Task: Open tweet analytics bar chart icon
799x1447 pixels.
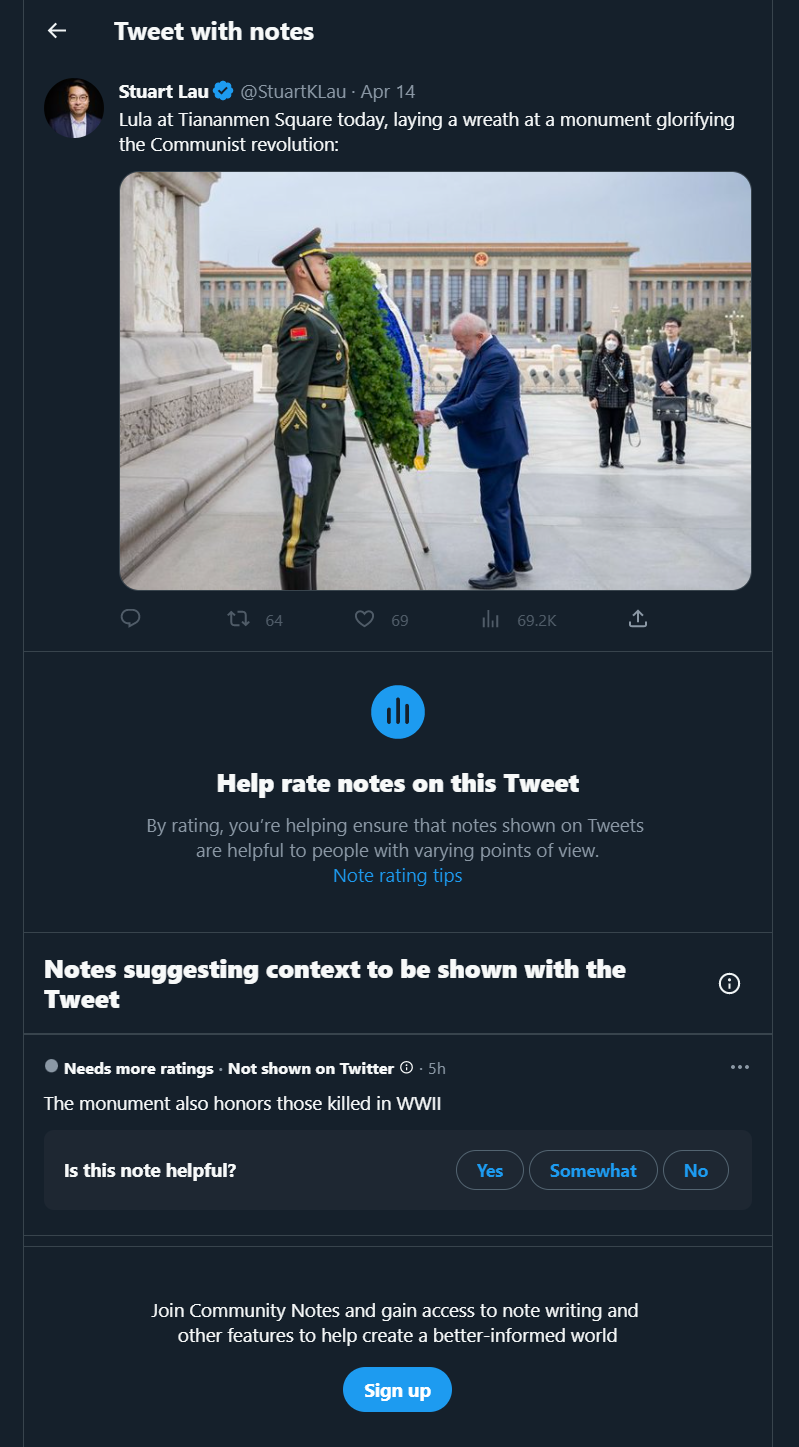Action: point(490,619)
